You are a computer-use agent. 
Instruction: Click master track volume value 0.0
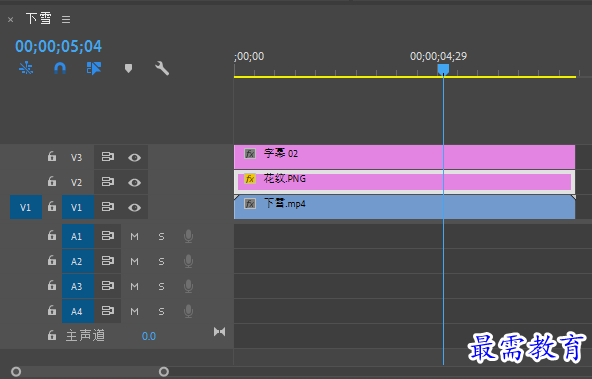(x=149, y=336)
